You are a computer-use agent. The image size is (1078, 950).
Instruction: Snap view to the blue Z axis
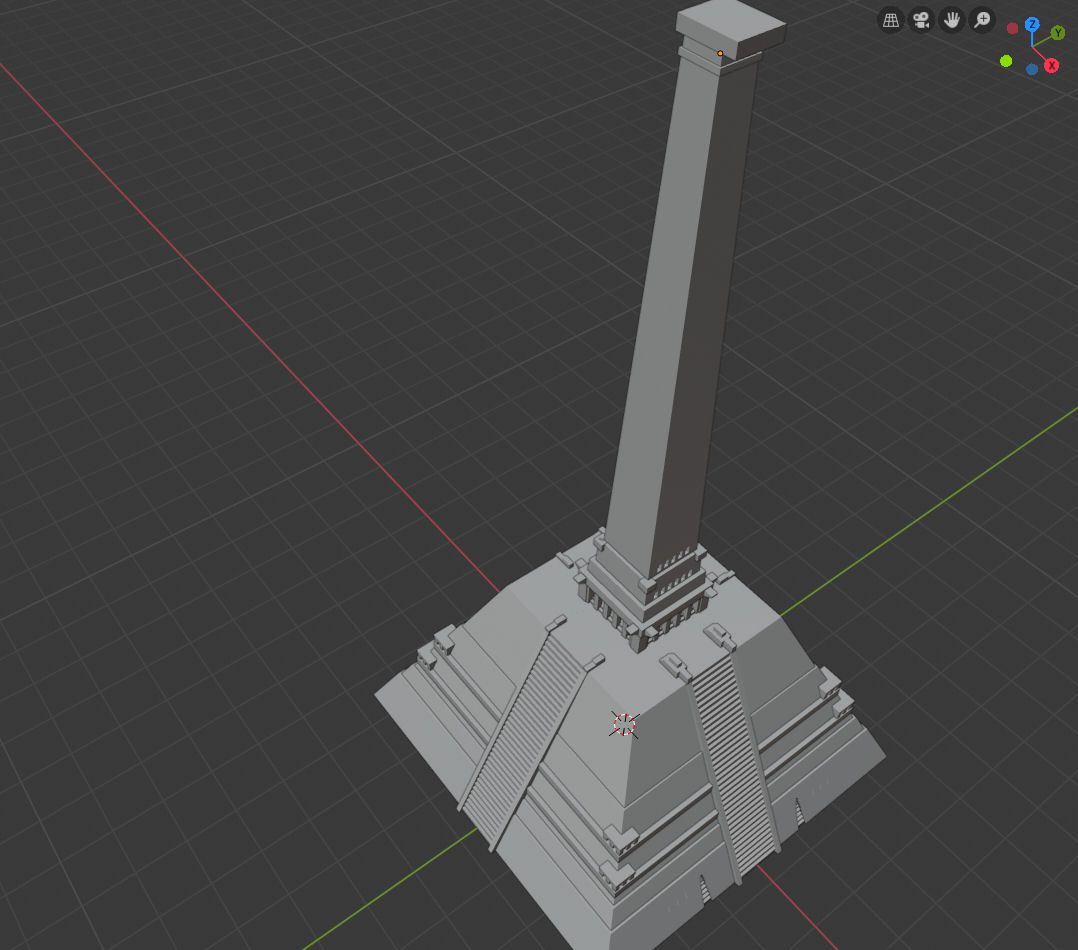(x=1032, y=24)
